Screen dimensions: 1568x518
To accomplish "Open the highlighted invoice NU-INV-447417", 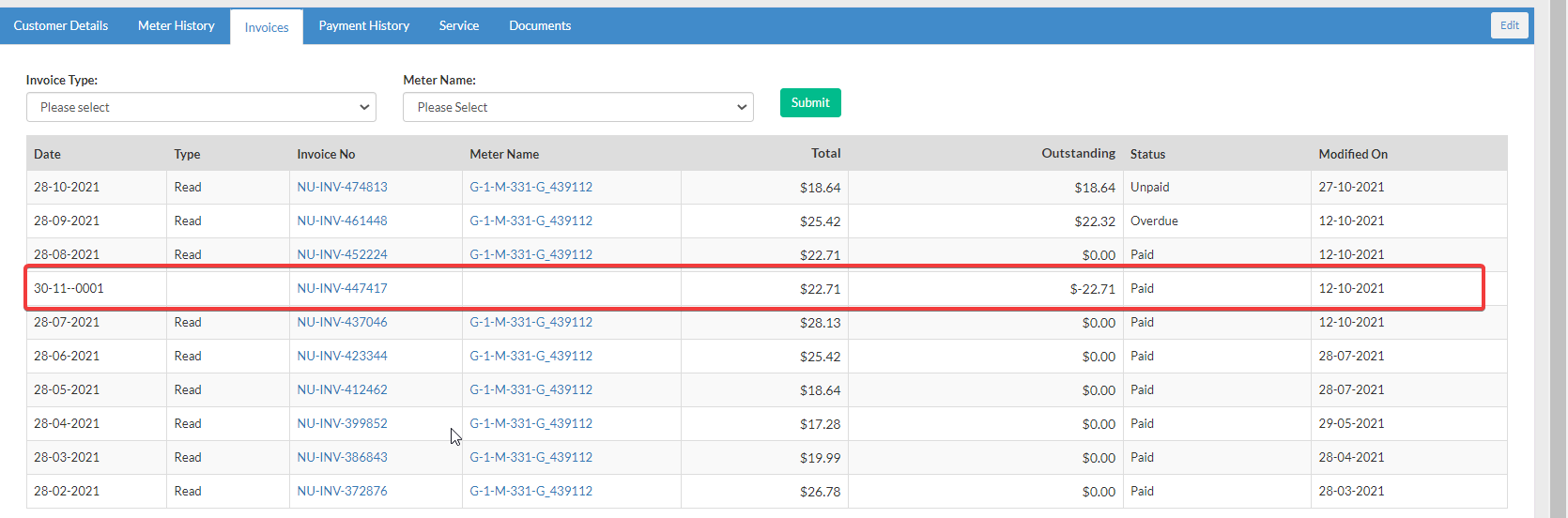I will click(342, 288).
